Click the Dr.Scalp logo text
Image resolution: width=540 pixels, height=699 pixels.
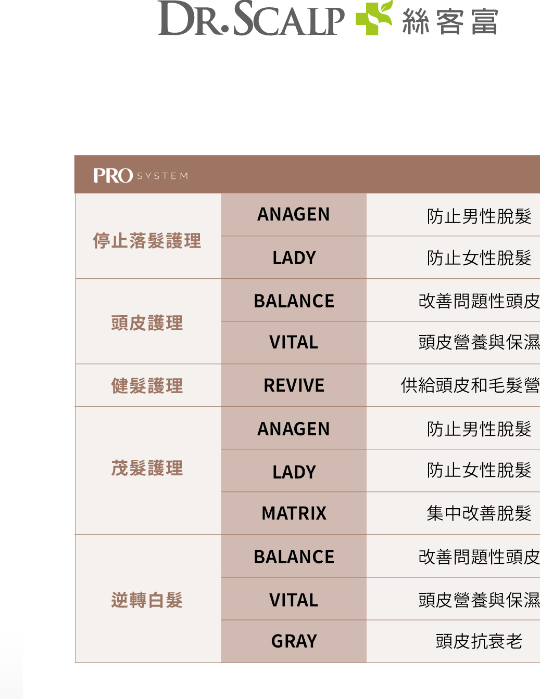point(251,18)
